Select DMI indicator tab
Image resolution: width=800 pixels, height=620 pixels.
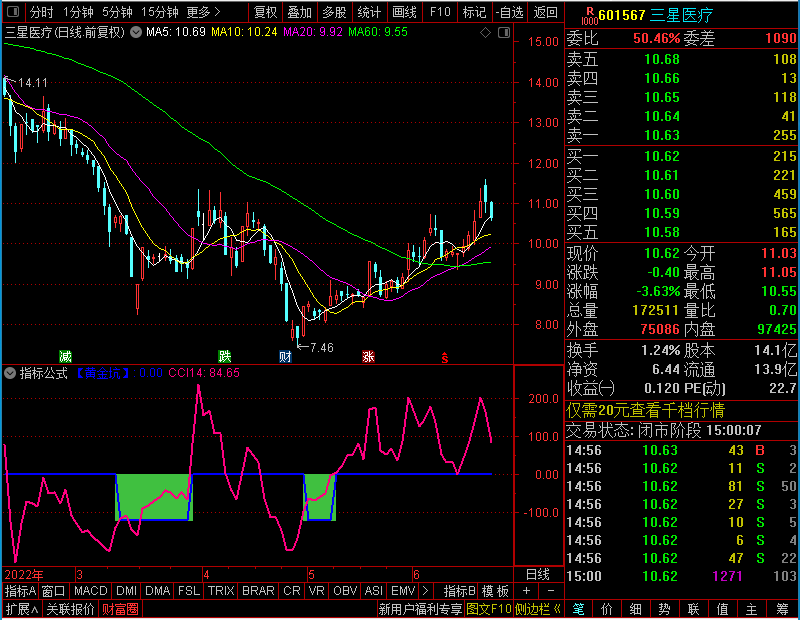[126, 591]
